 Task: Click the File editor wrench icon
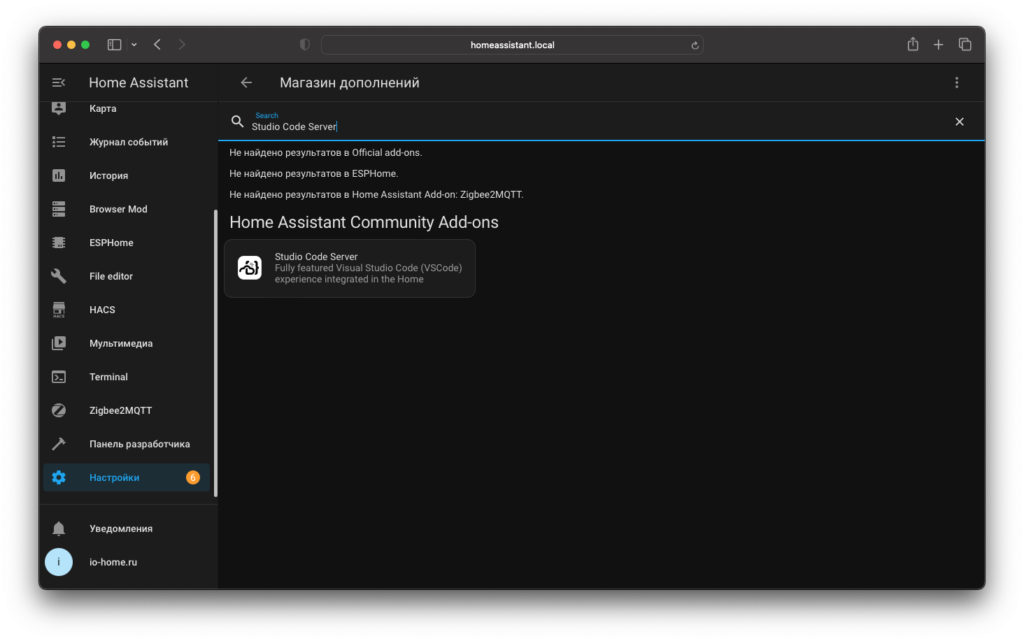click(58, 276)
